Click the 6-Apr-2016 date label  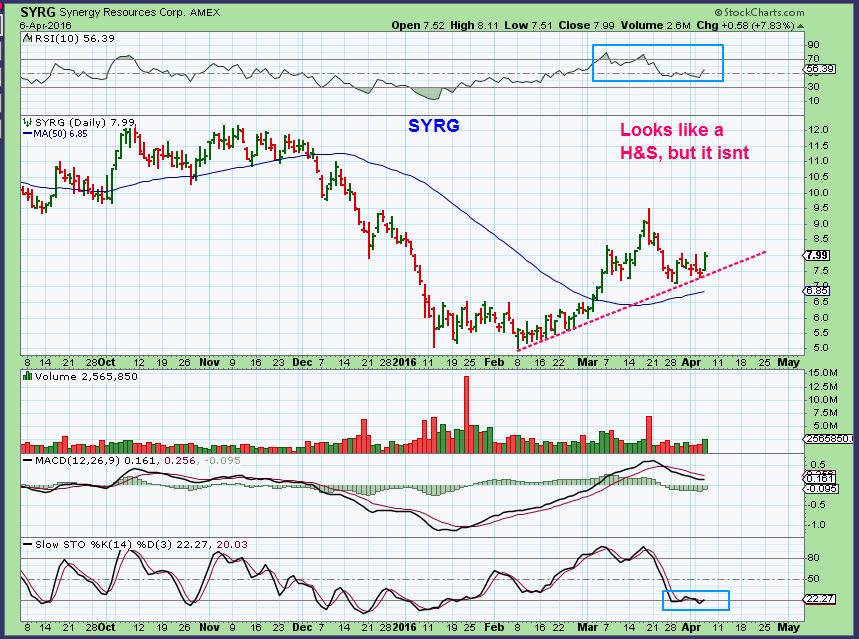pyautogui.click(x=45, y=25)
